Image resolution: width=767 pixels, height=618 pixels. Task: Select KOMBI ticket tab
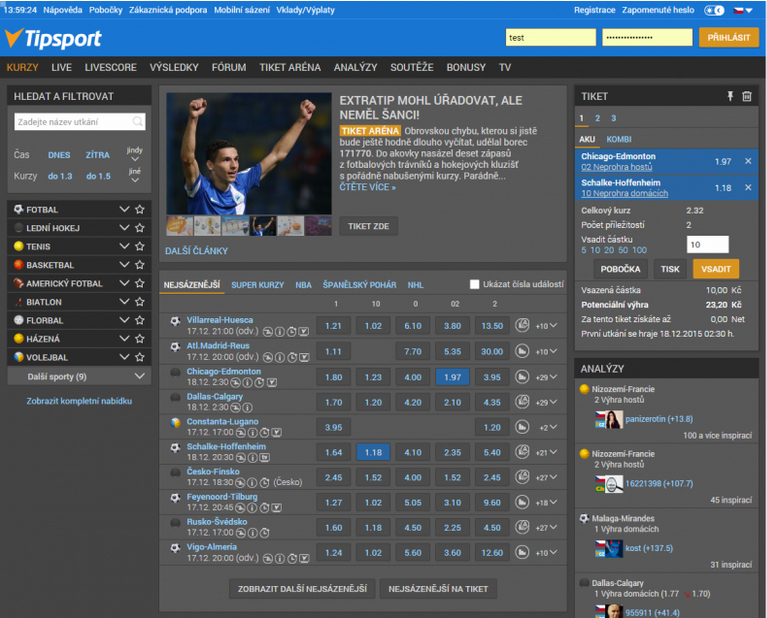(x=619, y=139)
